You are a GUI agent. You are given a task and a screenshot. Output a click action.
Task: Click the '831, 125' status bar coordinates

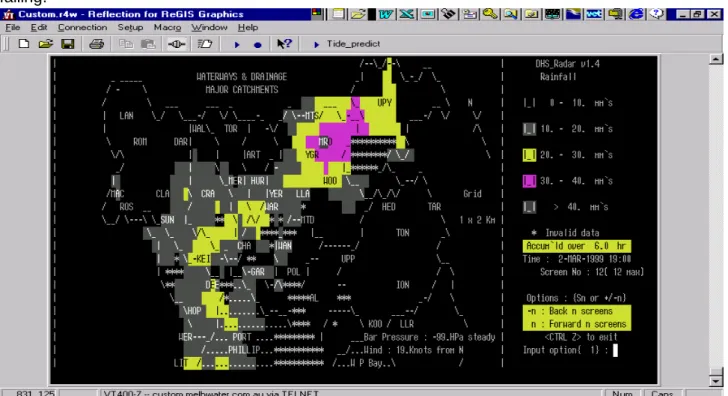point(35,393)
